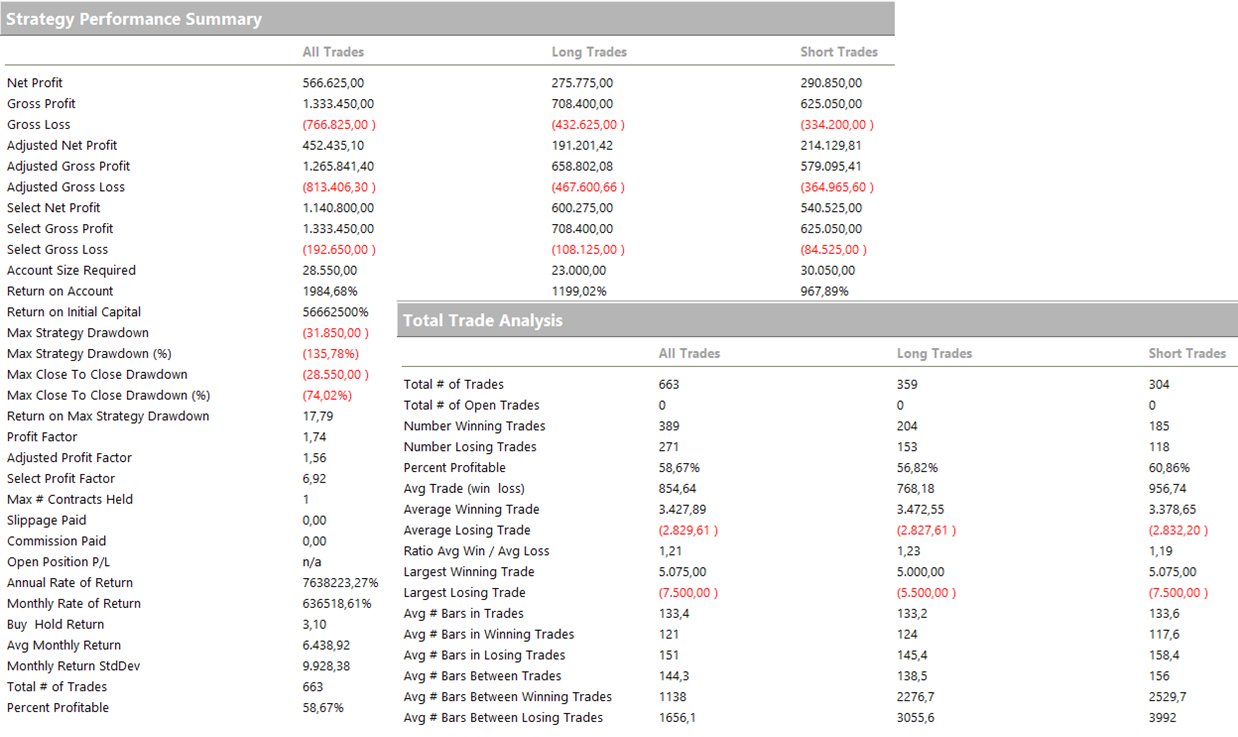Click the Avg # Bars Between Losing Trades label
The image size is (1238, 737).
[x=503, y=718]
